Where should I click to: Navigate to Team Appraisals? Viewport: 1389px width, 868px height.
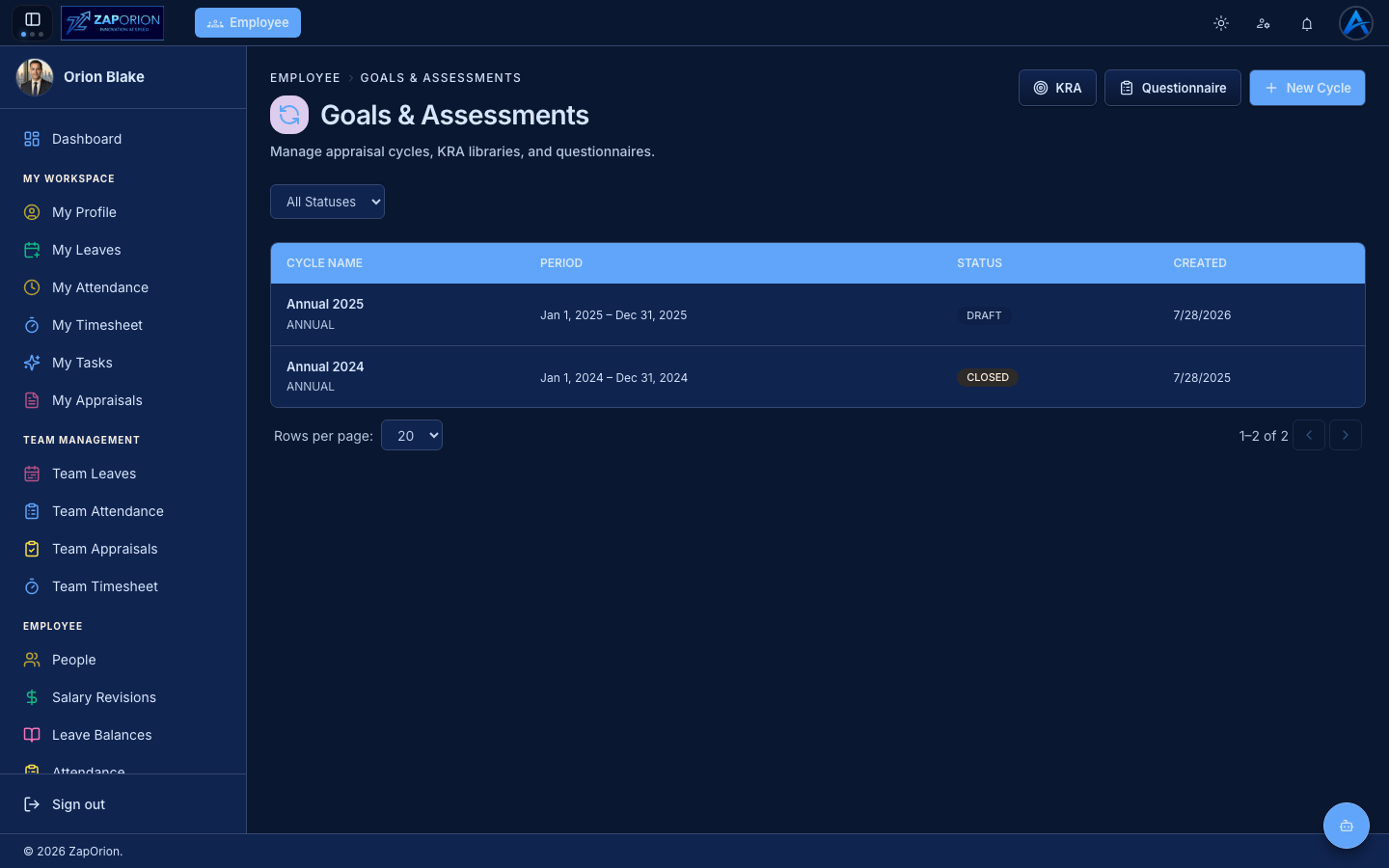pos(123,549)
